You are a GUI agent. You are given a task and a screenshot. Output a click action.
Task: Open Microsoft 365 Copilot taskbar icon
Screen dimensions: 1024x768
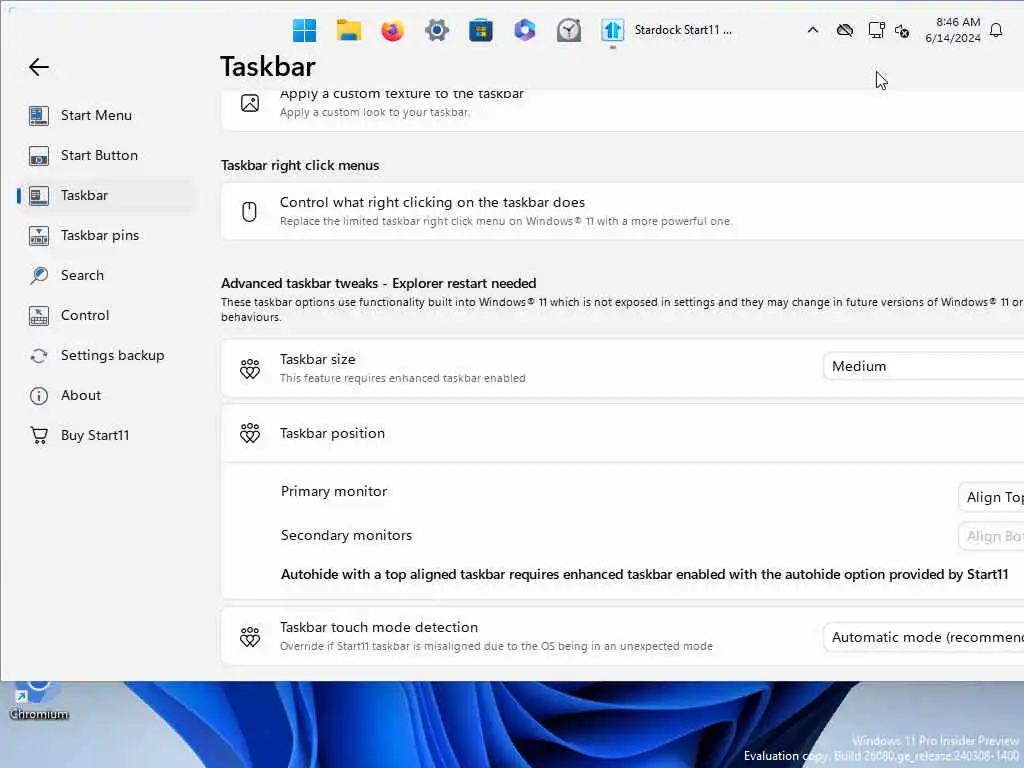click(x=524, y=30)
